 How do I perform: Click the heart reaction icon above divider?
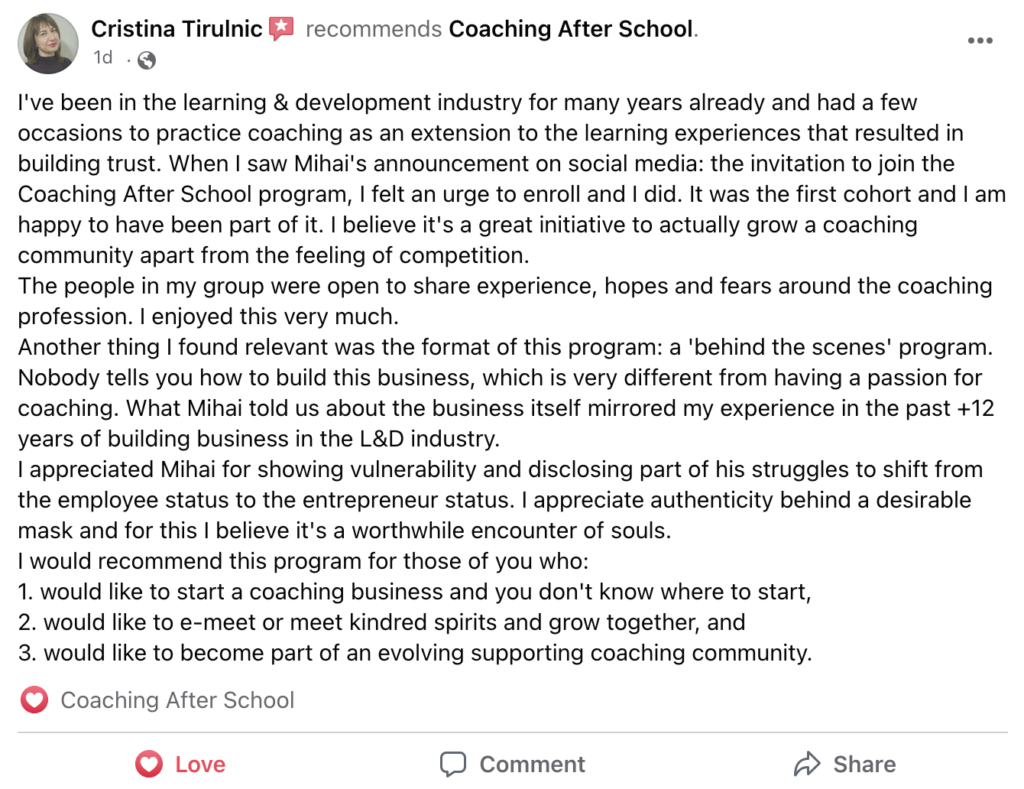tap(34, 700)
